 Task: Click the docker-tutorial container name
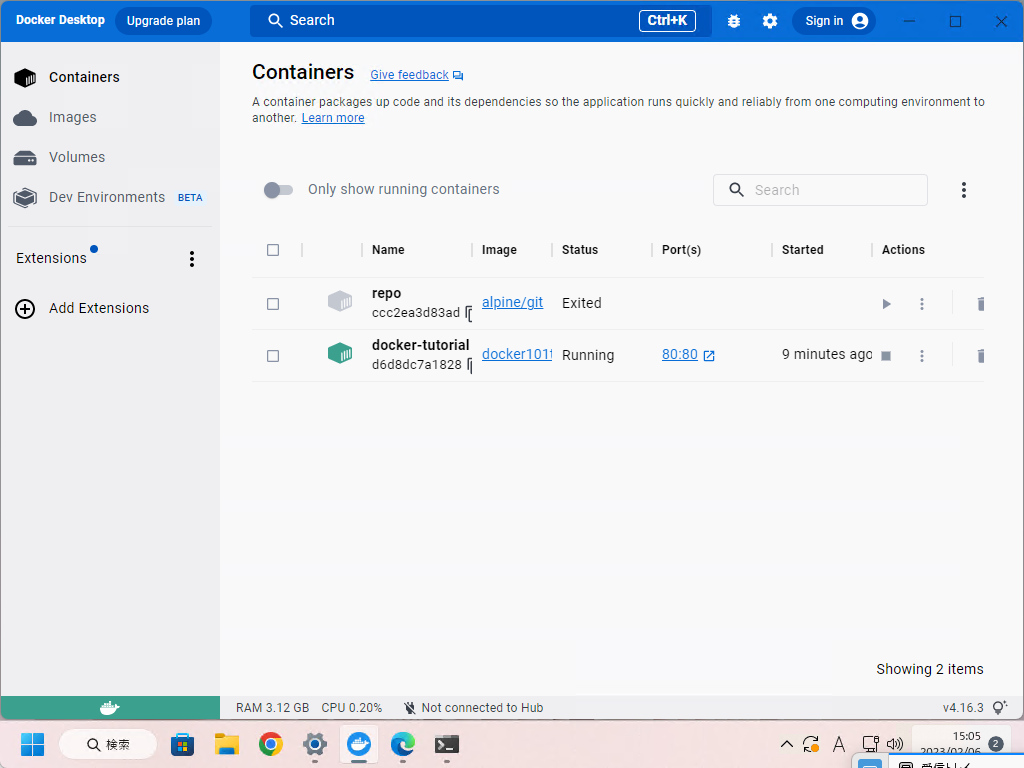(421, 345)
